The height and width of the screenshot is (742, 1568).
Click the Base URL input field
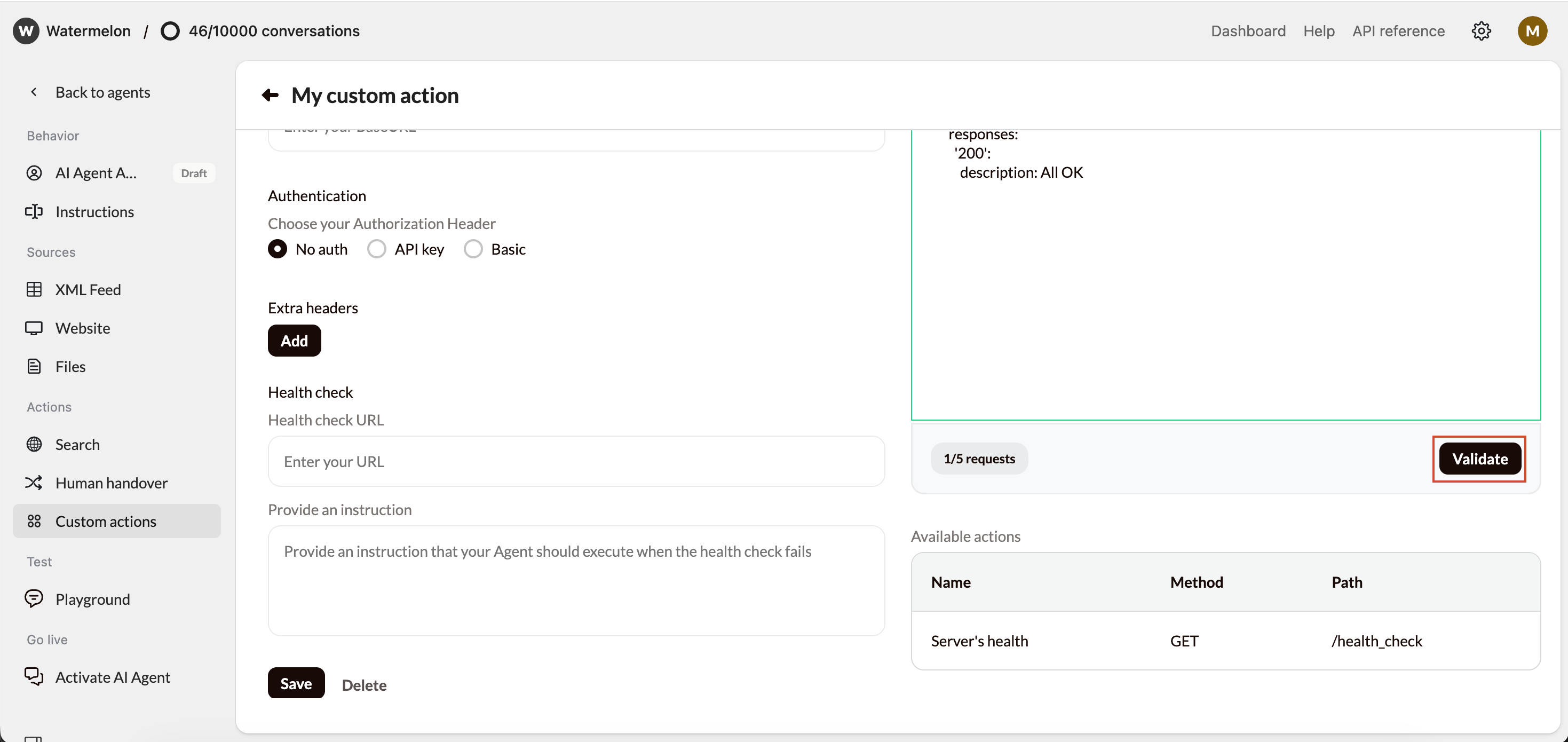point(576,140)
